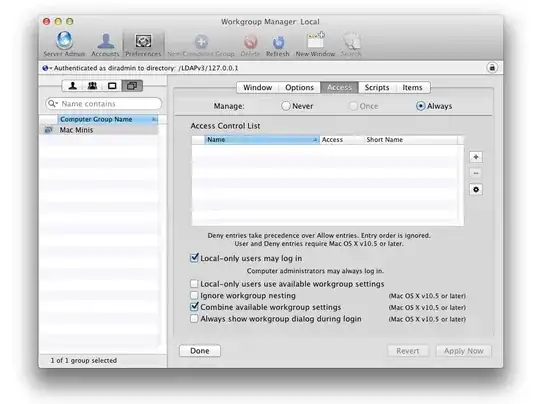Show the users list tab
Viewport: 540px width, 404px height.
[x=72, y=86]
